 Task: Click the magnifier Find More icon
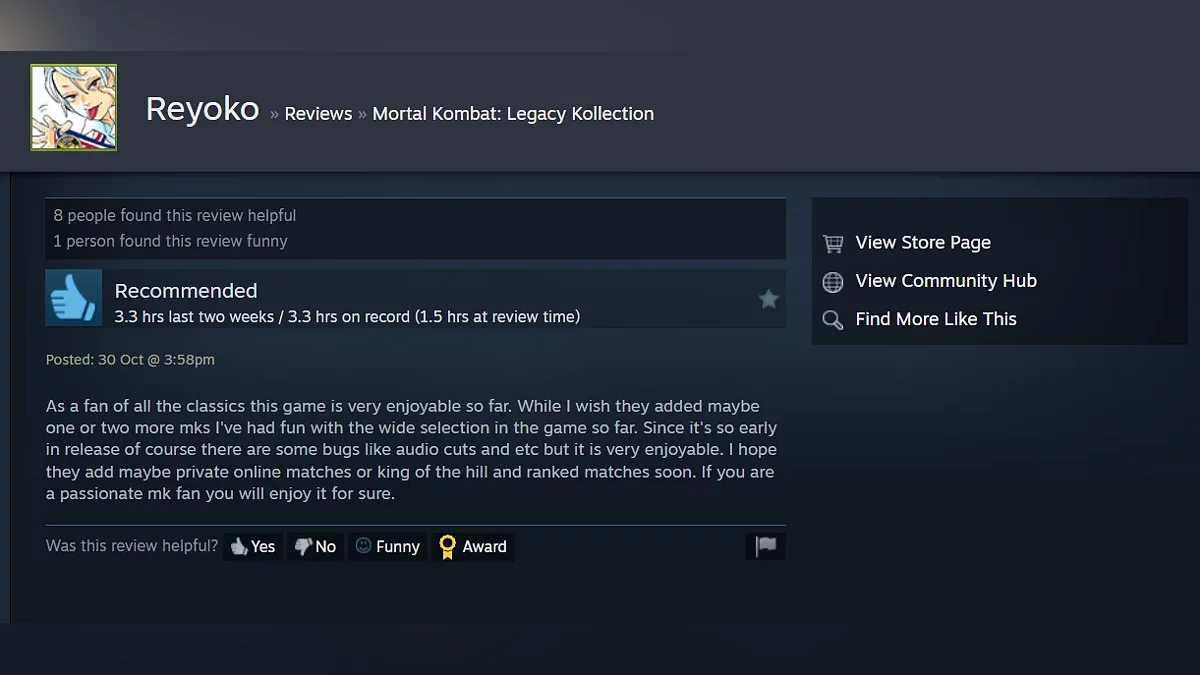coord(832,320)
